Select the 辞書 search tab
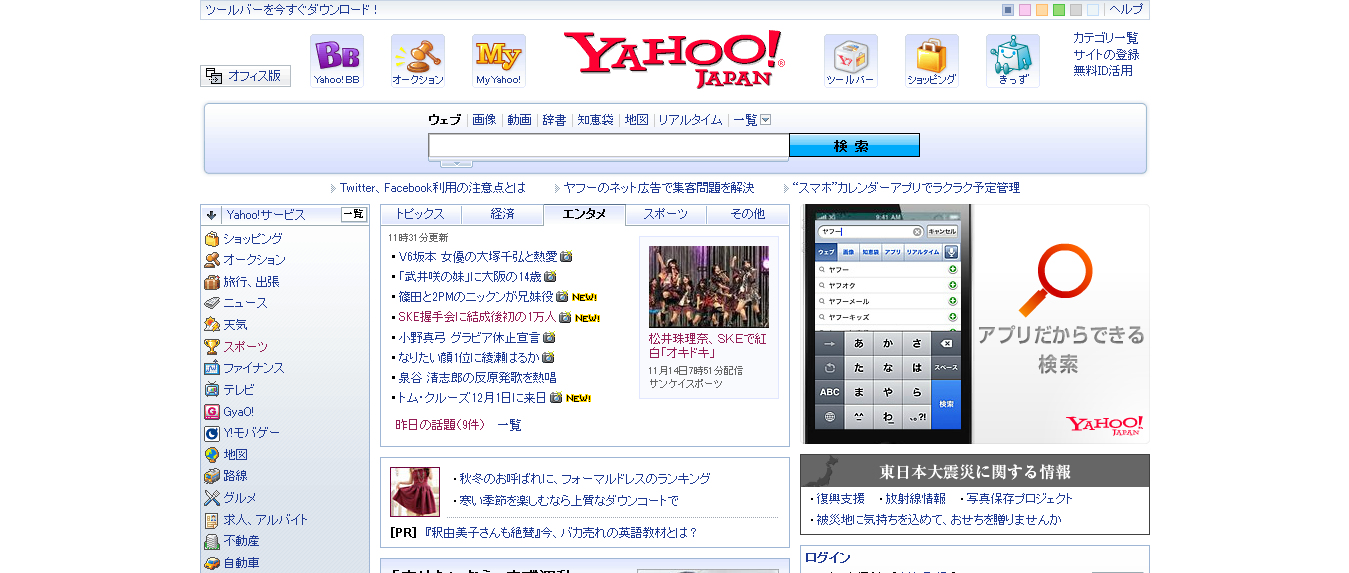1349x573 pixels. point(554,120)
